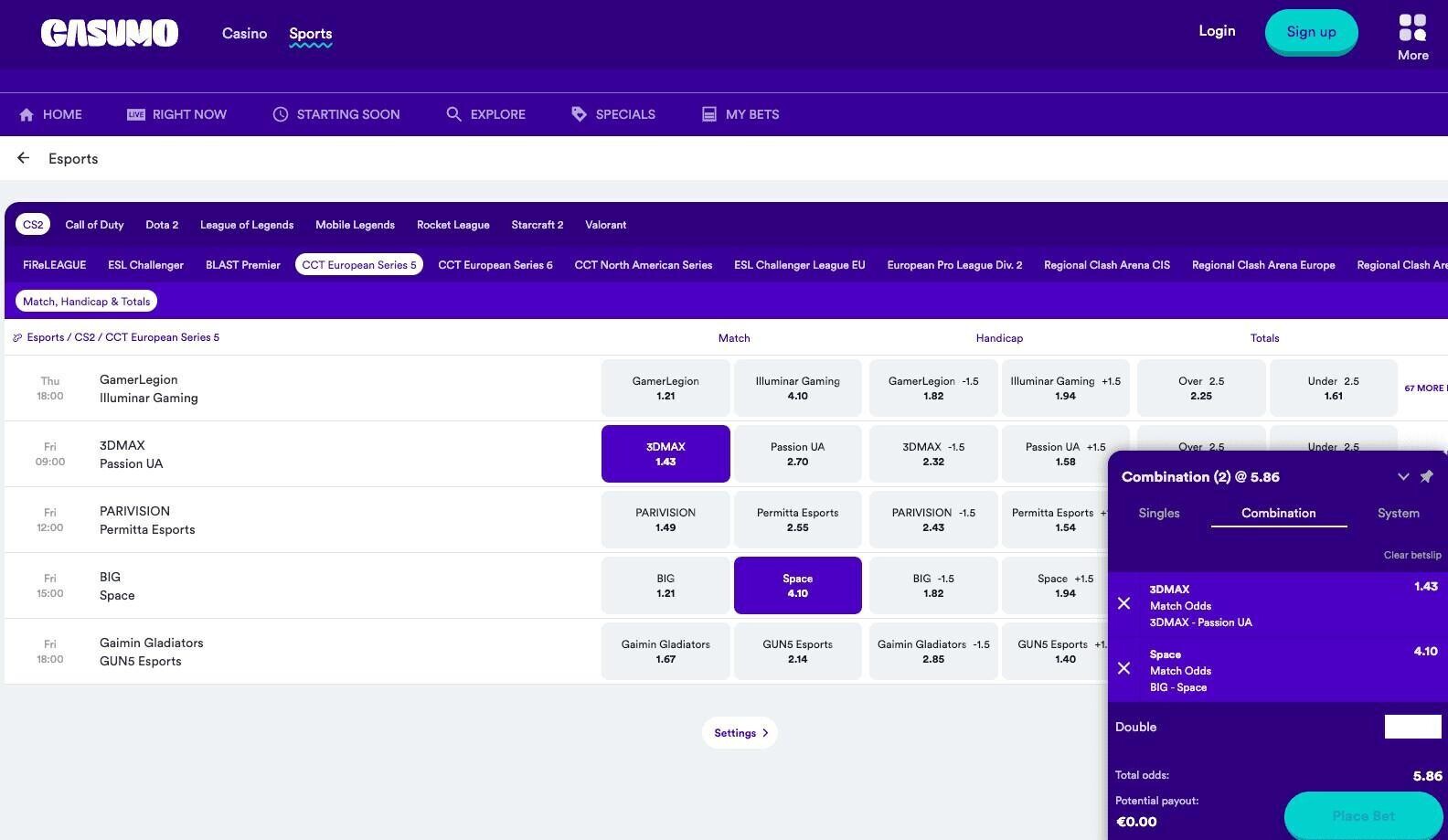Remove 3DMAX selection from betslip
The width and height of the screenshot is (1448, 840).
[1124, 603]
